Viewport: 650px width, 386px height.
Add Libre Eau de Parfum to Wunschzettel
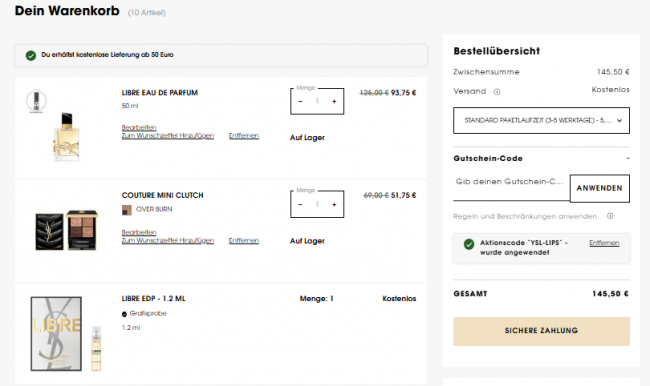click(168, 136)
